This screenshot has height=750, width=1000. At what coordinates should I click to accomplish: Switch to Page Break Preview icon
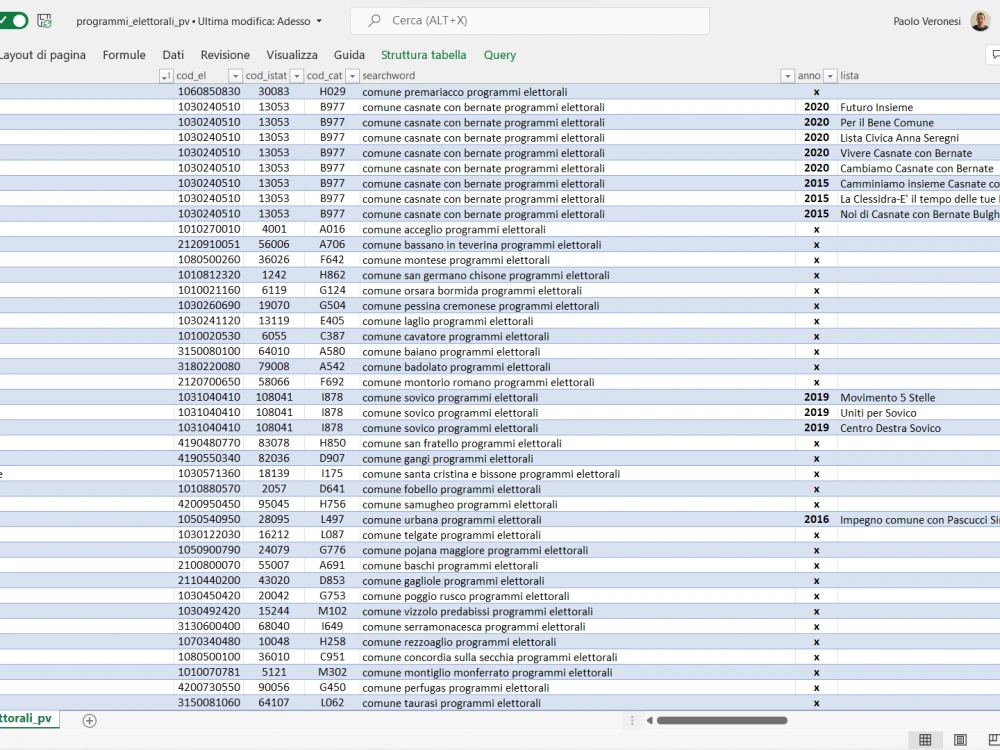click(x=994, y=740)
